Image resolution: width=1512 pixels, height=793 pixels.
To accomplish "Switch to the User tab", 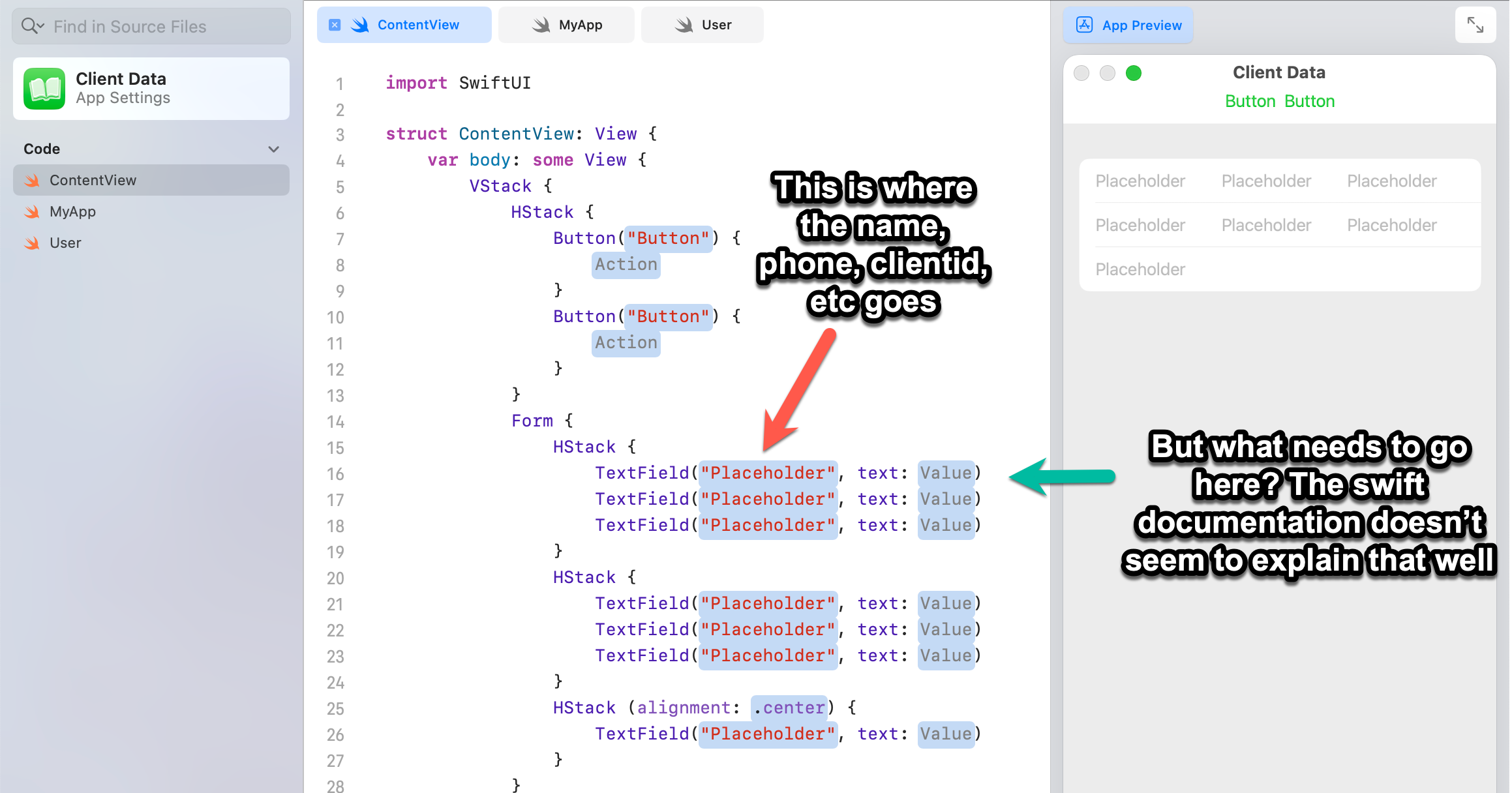I will [x=703, y=25].
